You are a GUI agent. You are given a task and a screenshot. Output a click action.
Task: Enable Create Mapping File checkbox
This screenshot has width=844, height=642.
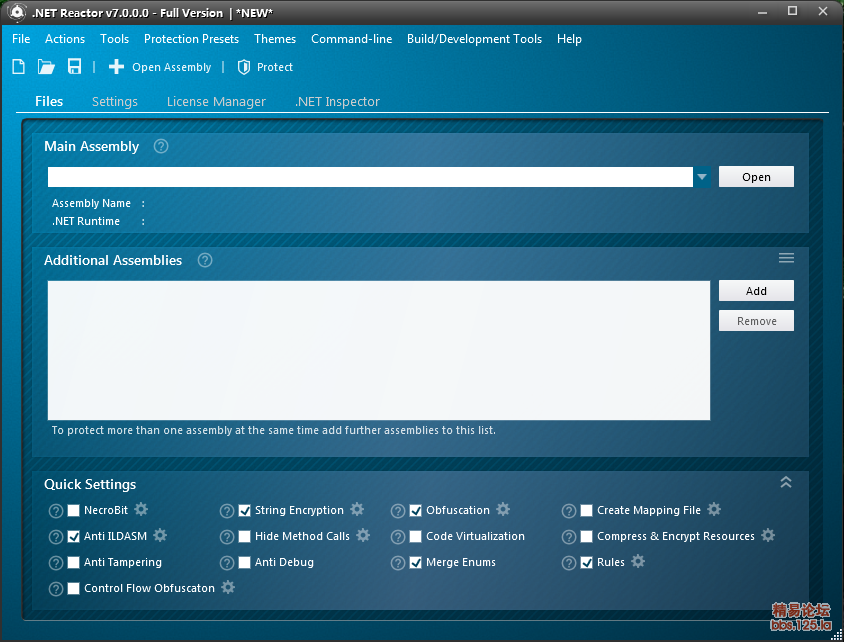(587, 510)
